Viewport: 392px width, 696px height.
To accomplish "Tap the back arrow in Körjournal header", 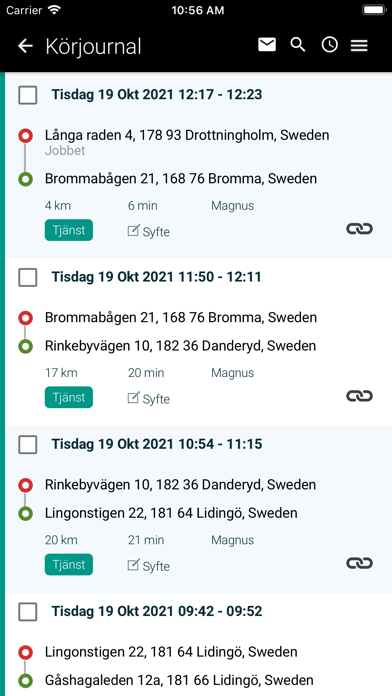I will coord(25,46).
